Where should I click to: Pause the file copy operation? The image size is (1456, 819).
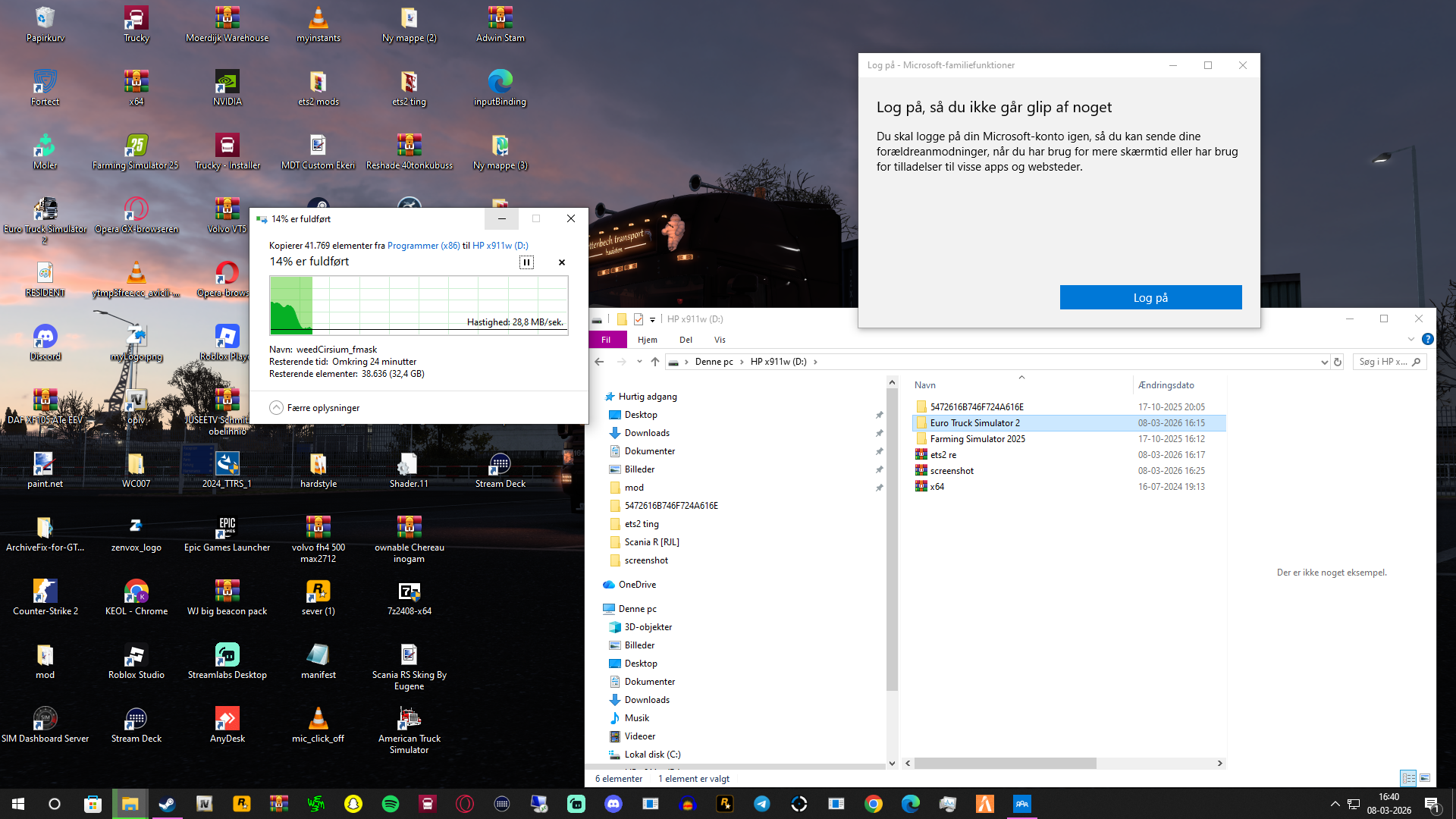pyautogui.click(x=526, y=262)
